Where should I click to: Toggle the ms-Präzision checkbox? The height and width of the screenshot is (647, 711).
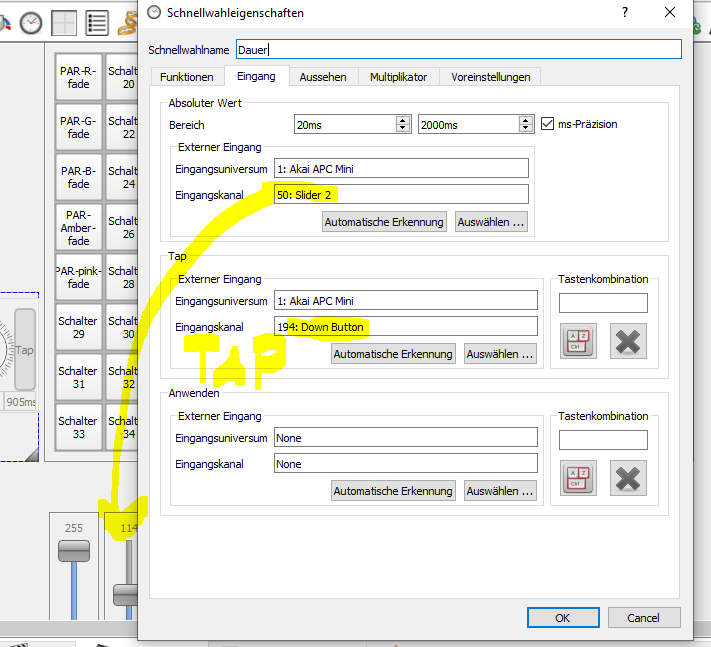[x=548, y=124]
